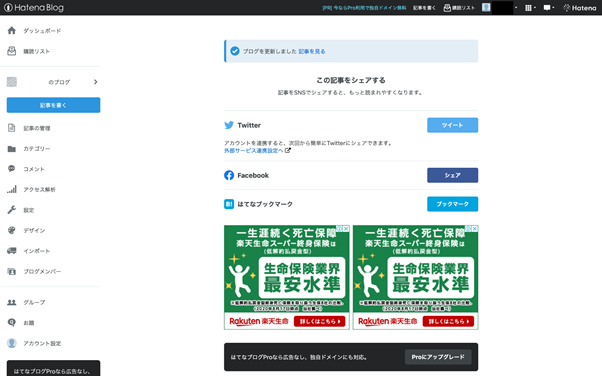Click the Proにアップグレード button
The image size is (602, 376).
(438, 357)
